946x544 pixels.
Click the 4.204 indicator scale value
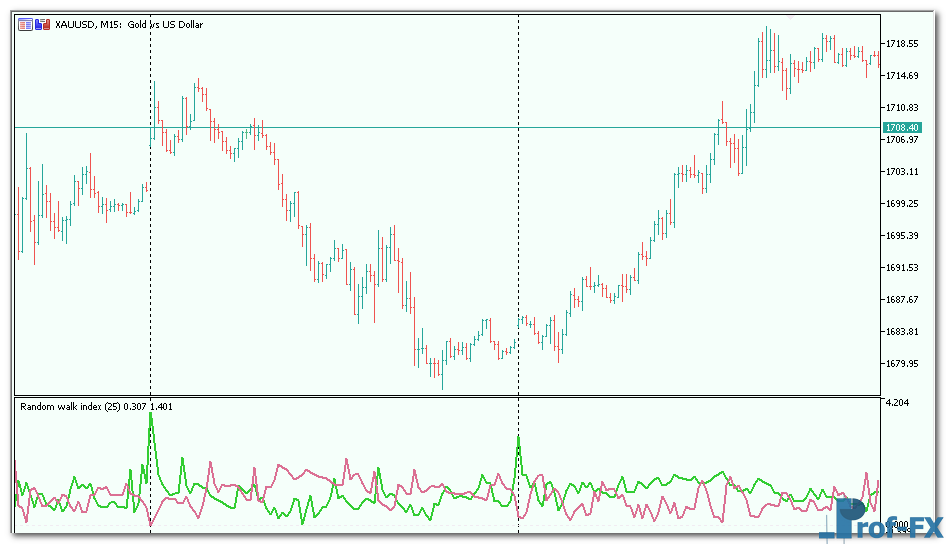click(x=895, y=403)
